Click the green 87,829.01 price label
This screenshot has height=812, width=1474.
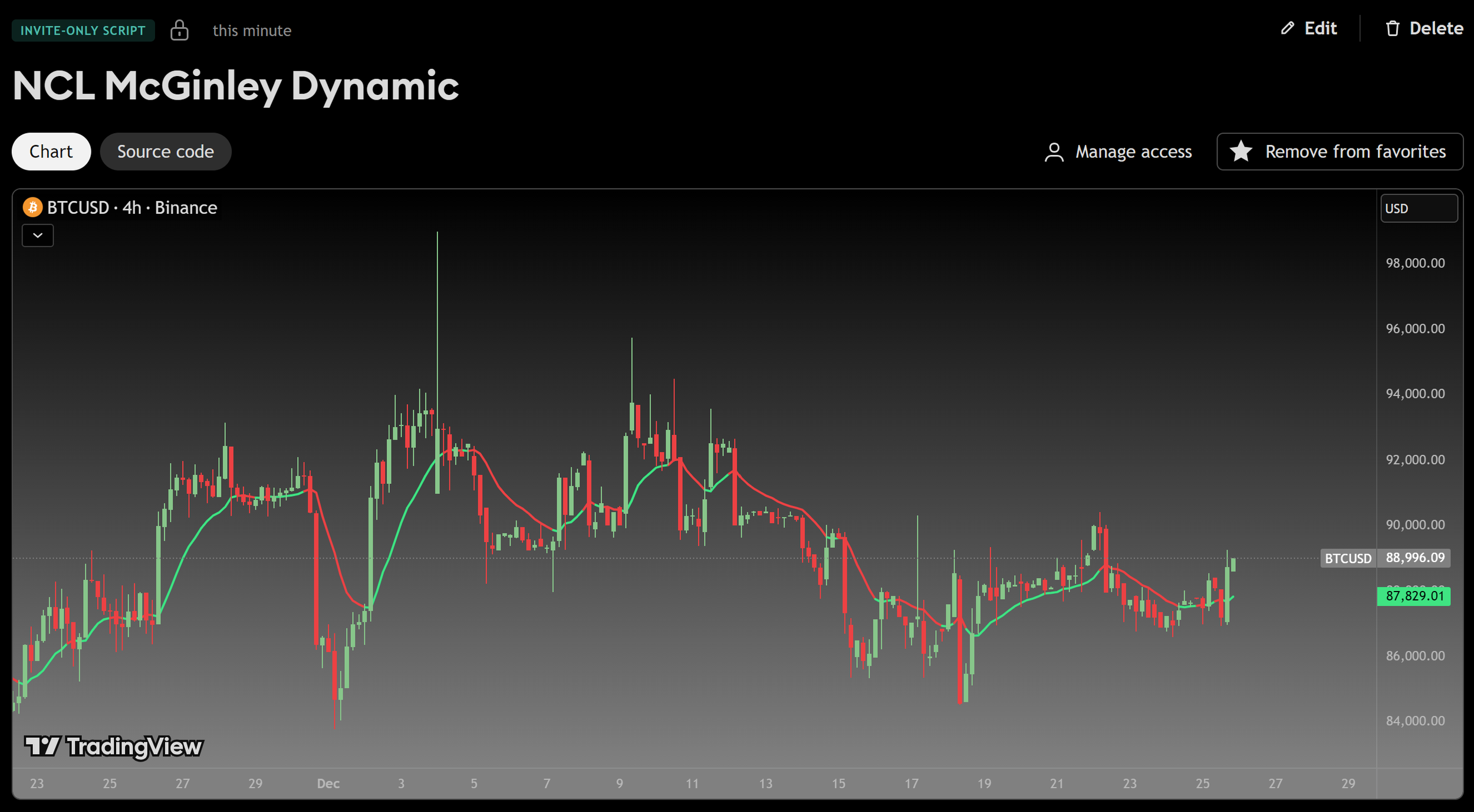tap(1414, 596)
